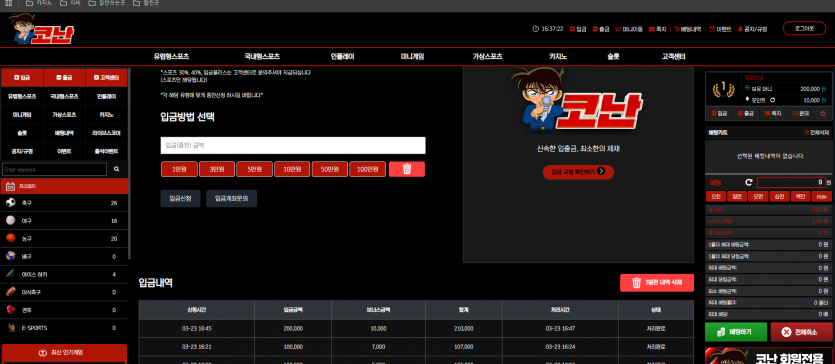Click the deposit amount input field
The height and width of the screenshot is (364, 835).
293,145
